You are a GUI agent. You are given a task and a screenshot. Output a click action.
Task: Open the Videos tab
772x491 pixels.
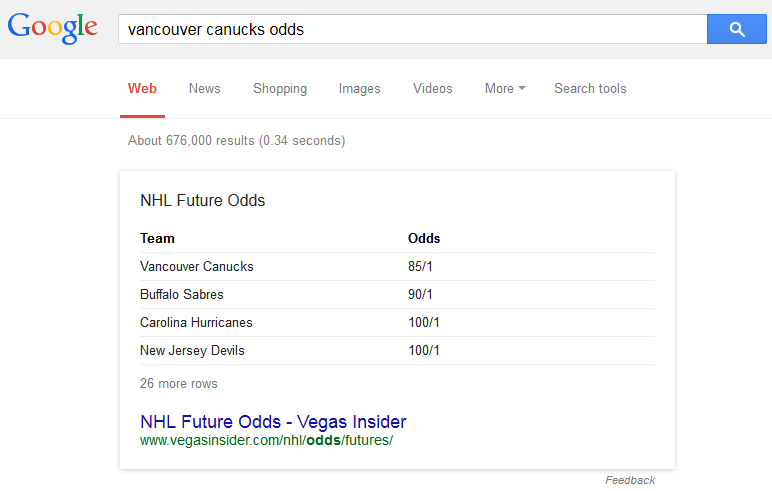tap(432, 88)
